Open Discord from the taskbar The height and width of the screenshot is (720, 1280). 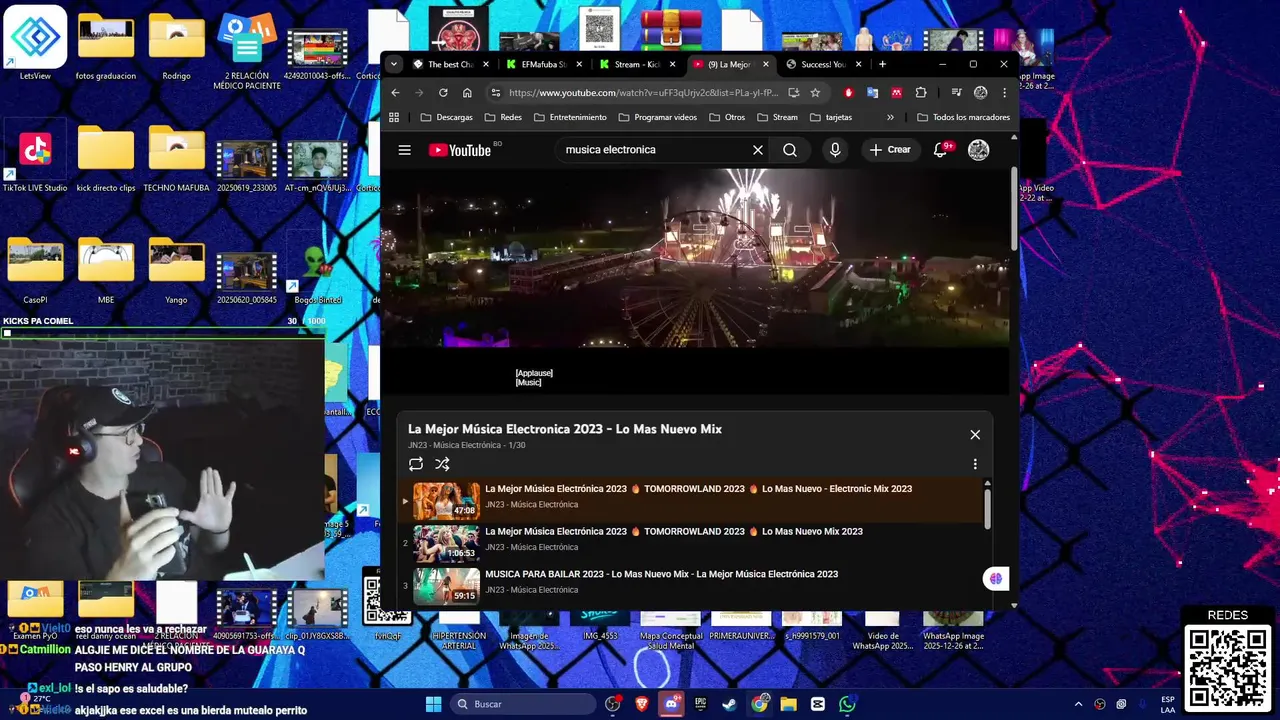click(671, 704)
